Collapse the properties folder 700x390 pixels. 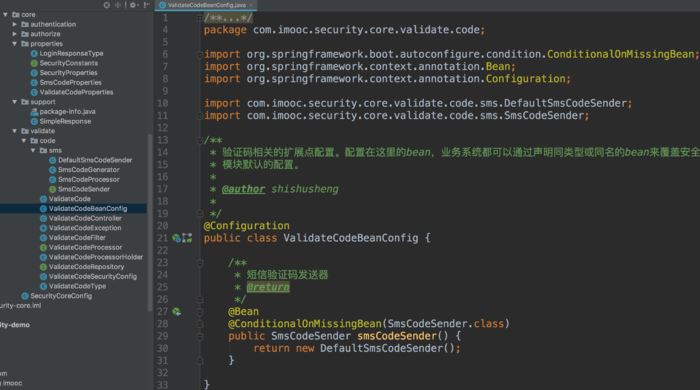[x=15, y=44]
